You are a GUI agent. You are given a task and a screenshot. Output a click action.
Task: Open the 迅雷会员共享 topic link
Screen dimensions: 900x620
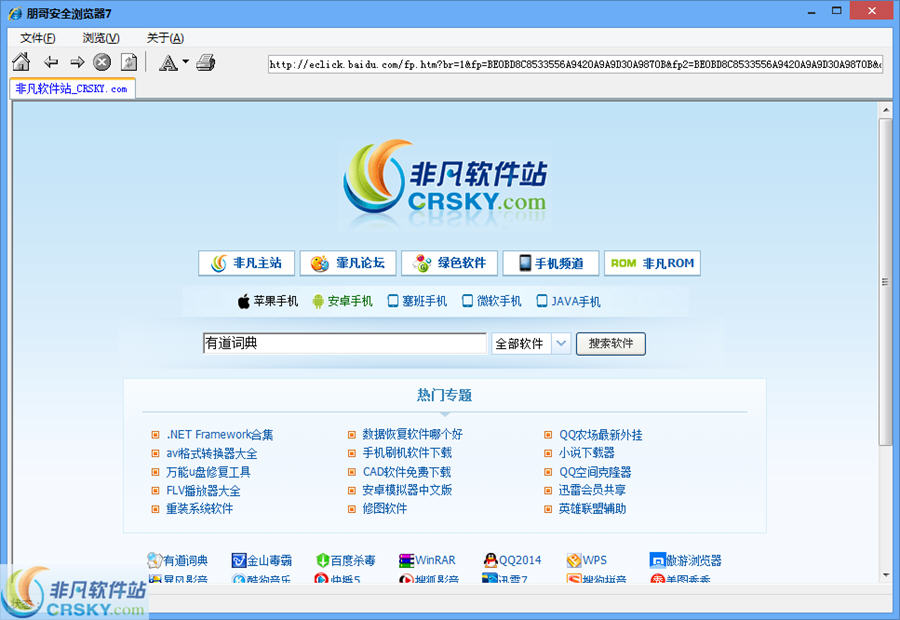pyautogui.click(x=592, y=490)
